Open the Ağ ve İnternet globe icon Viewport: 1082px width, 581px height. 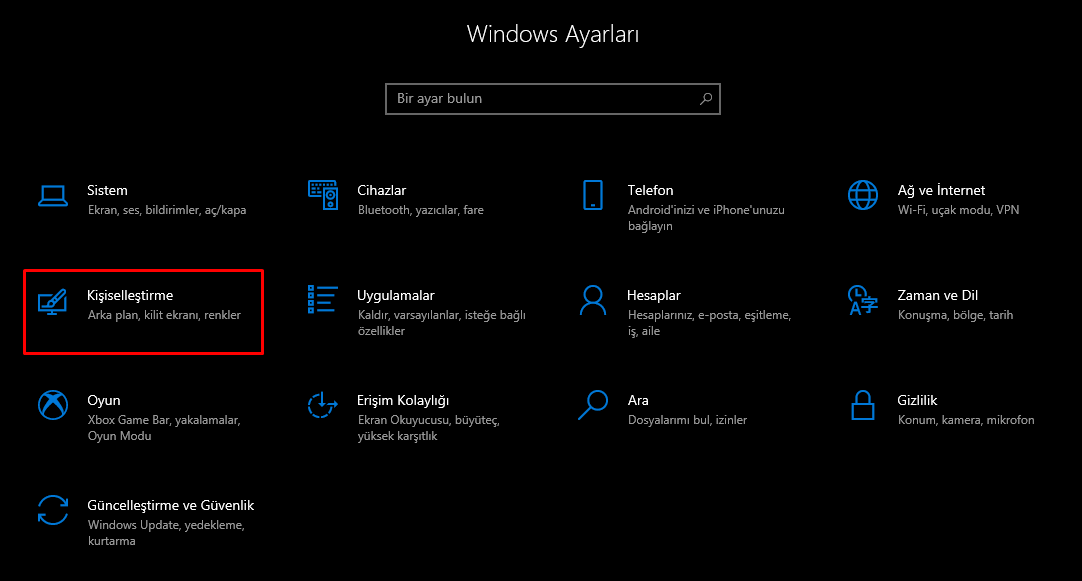(863, 195)
